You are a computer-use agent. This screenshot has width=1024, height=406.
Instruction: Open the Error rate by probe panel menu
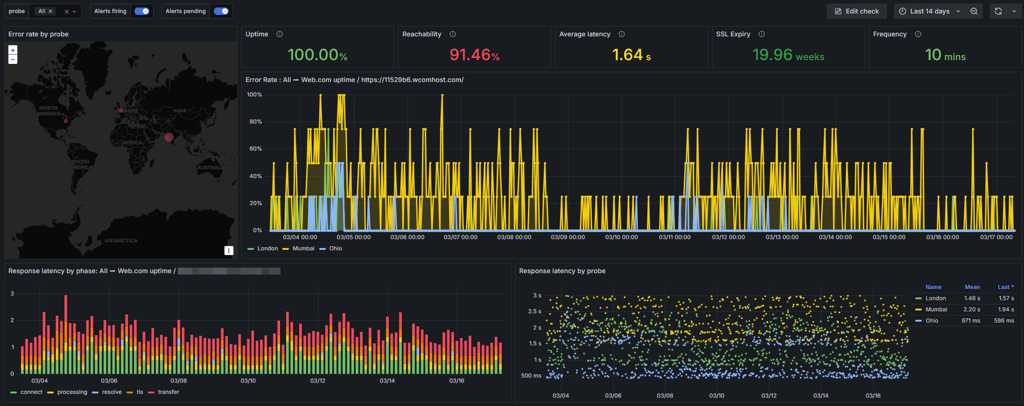39,34
